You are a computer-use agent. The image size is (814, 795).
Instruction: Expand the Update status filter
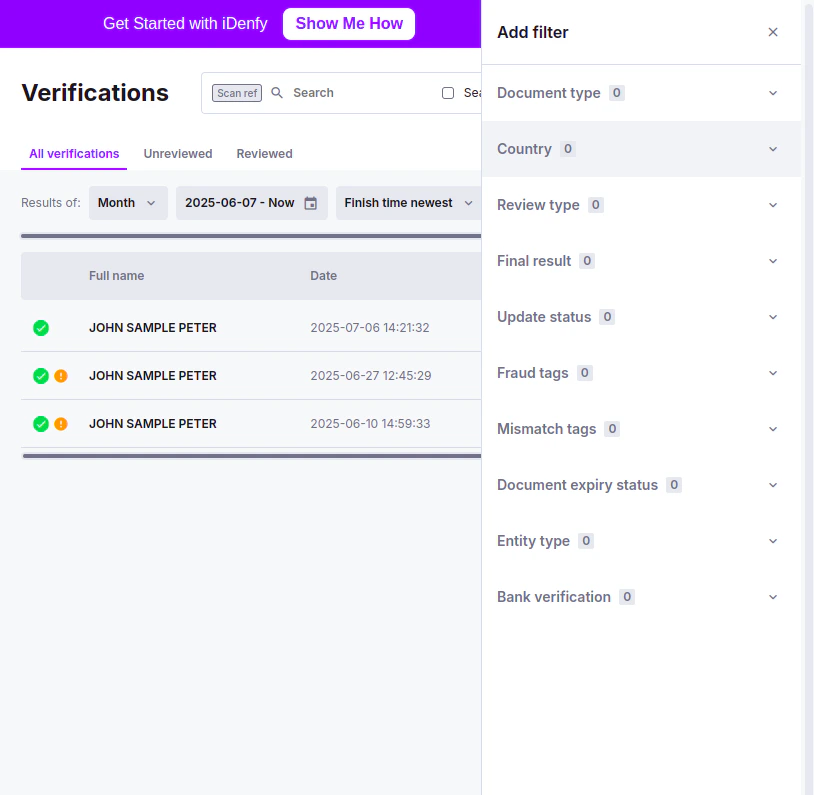641,317
